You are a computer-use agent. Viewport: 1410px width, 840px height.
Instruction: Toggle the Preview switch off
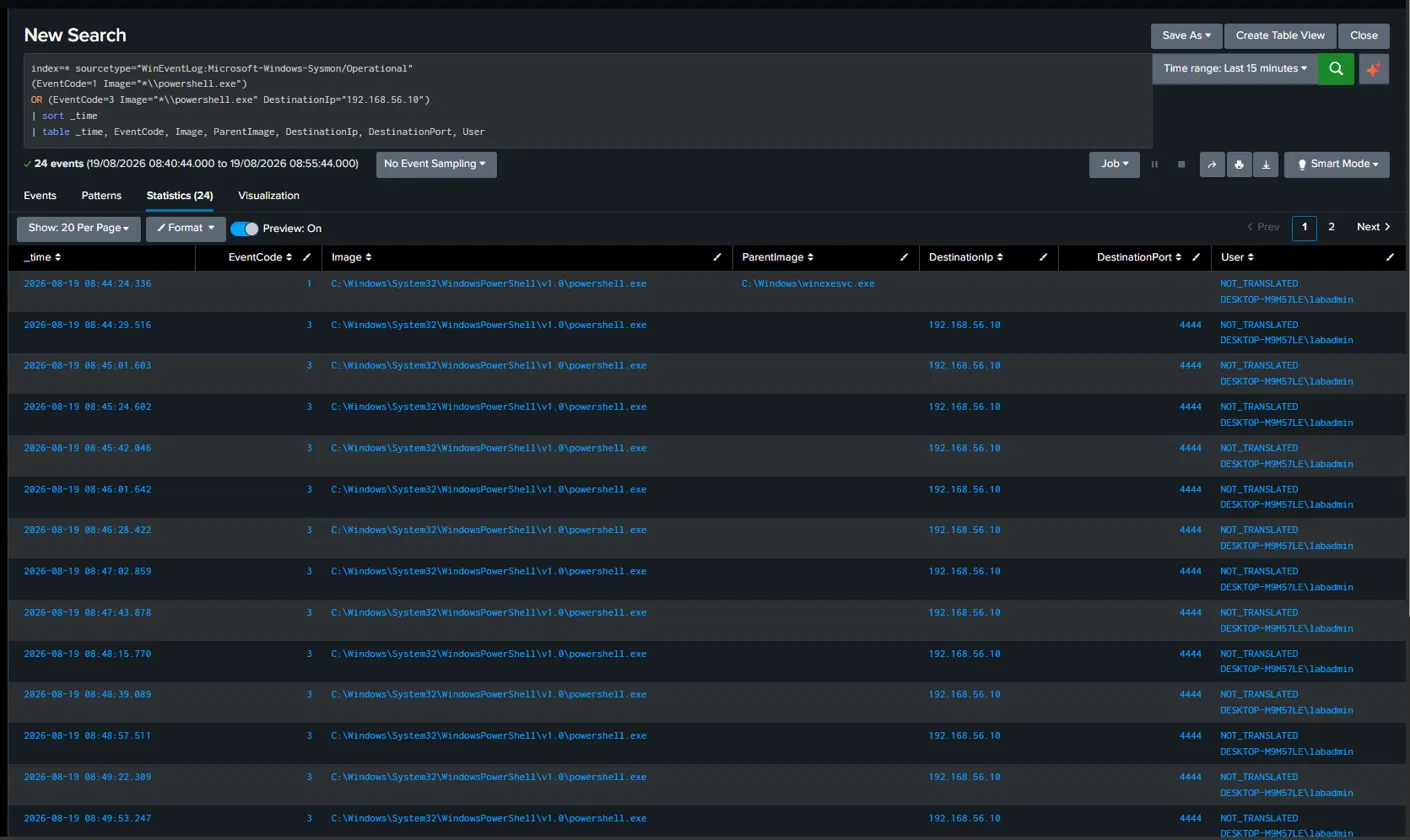click(244, 228)
